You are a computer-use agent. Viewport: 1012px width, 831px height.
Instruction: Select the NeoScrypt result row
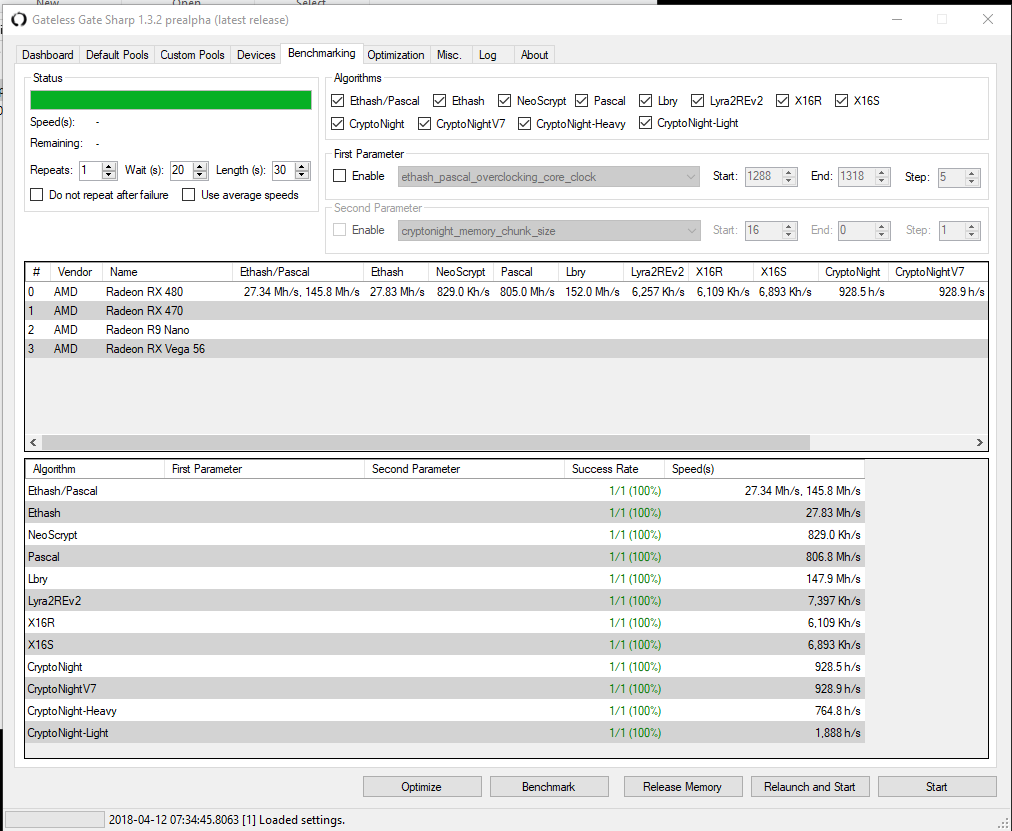click(x=445, y=535)
